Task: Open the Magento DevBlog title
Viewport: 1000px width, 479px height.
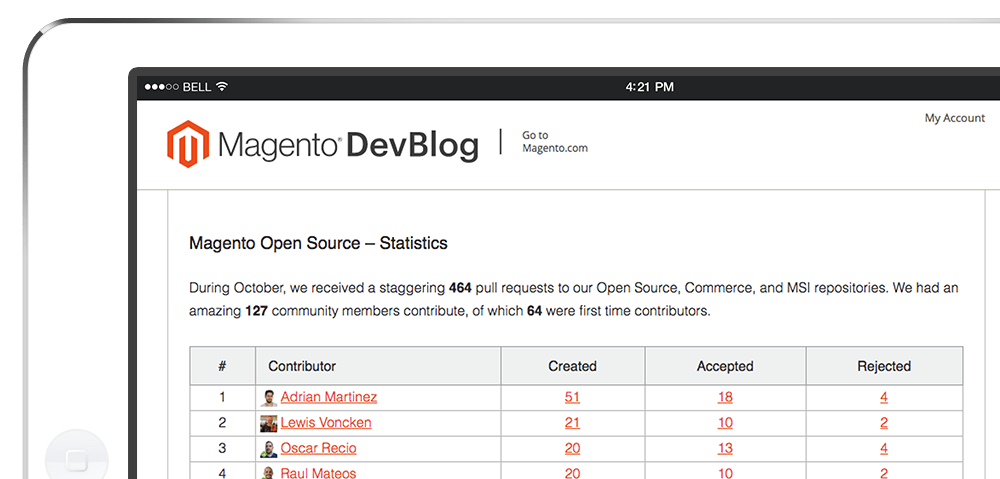Action: pos(348,145)
